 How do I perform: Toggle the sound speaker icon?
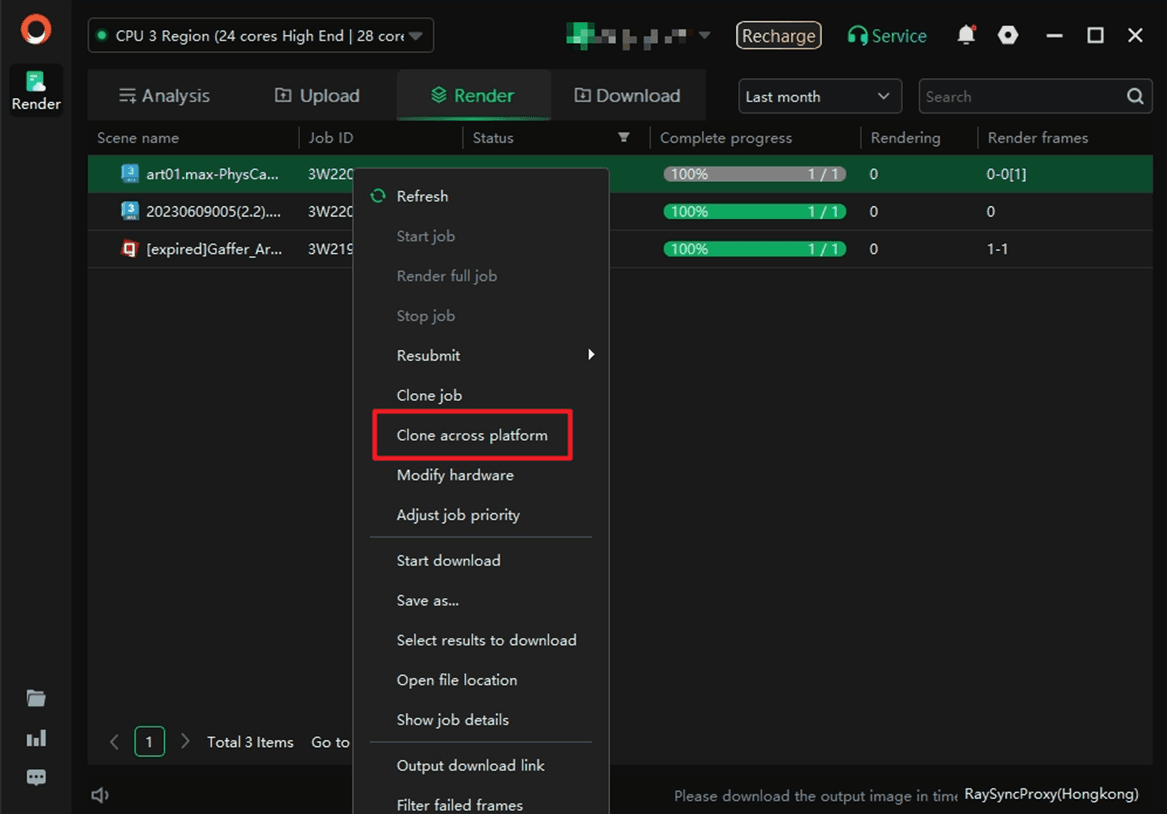(x=100, y=795)
